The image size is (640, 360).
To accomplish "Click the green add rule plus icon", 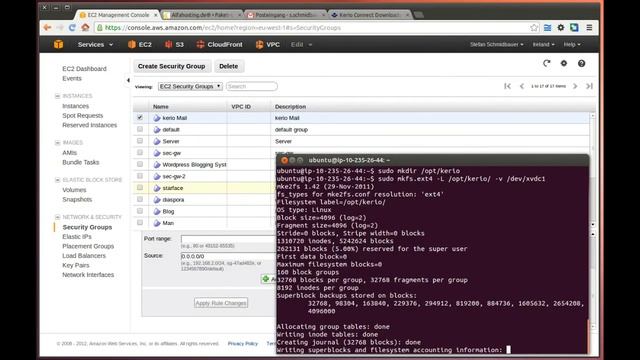I will [x=266, y=279].
